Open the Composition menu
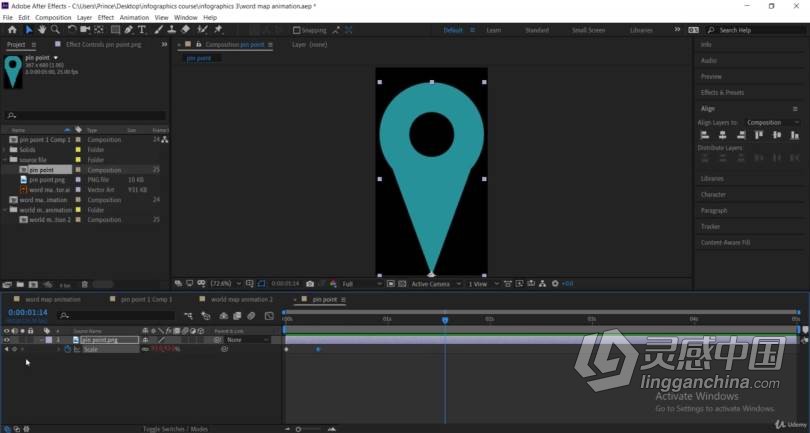This screenshot has height=433, width=810. click(53, 18)
